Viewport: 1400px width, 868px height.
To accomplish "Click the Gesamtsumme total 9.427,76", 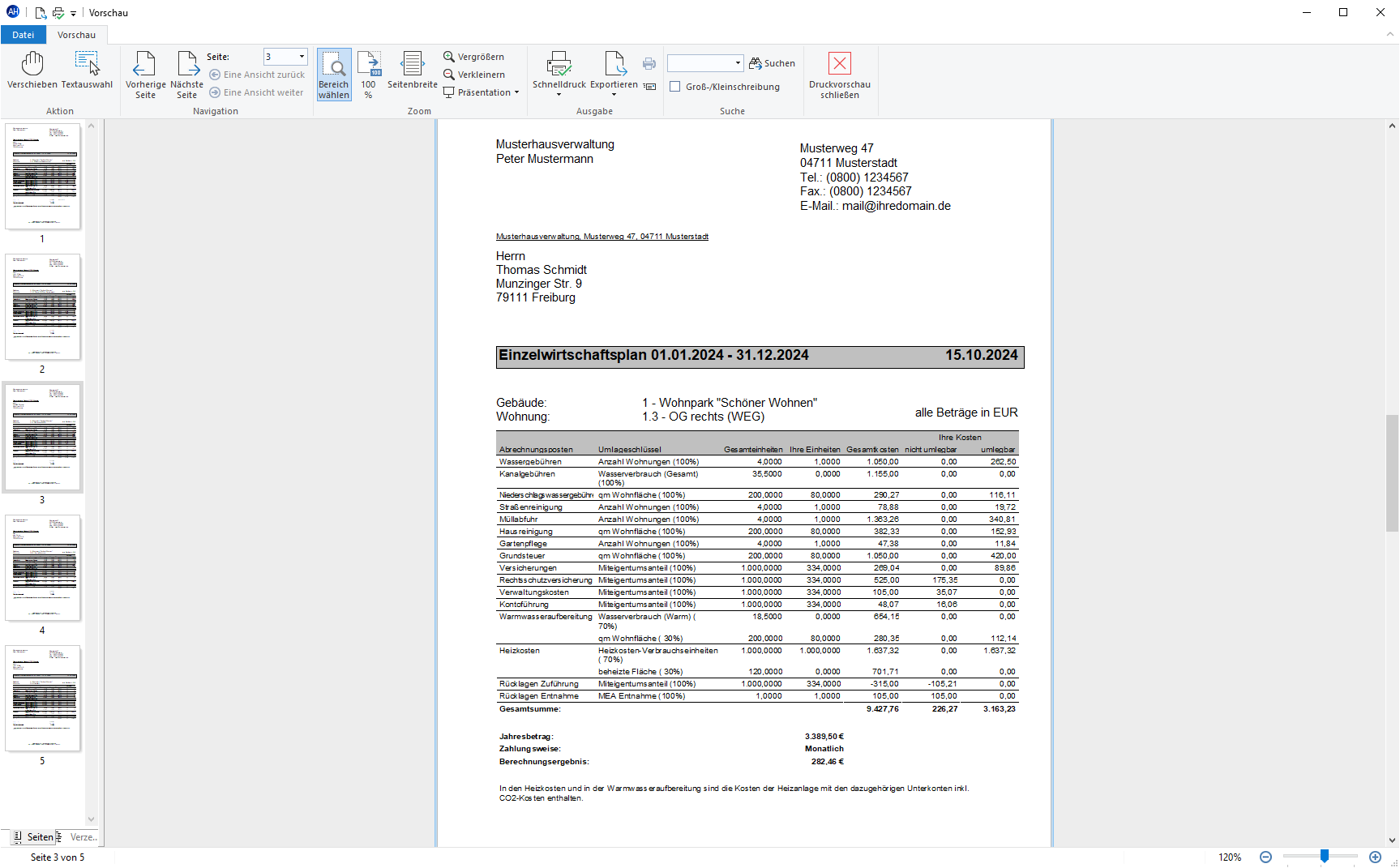I will pyautogui.click(x=882, y=709).
